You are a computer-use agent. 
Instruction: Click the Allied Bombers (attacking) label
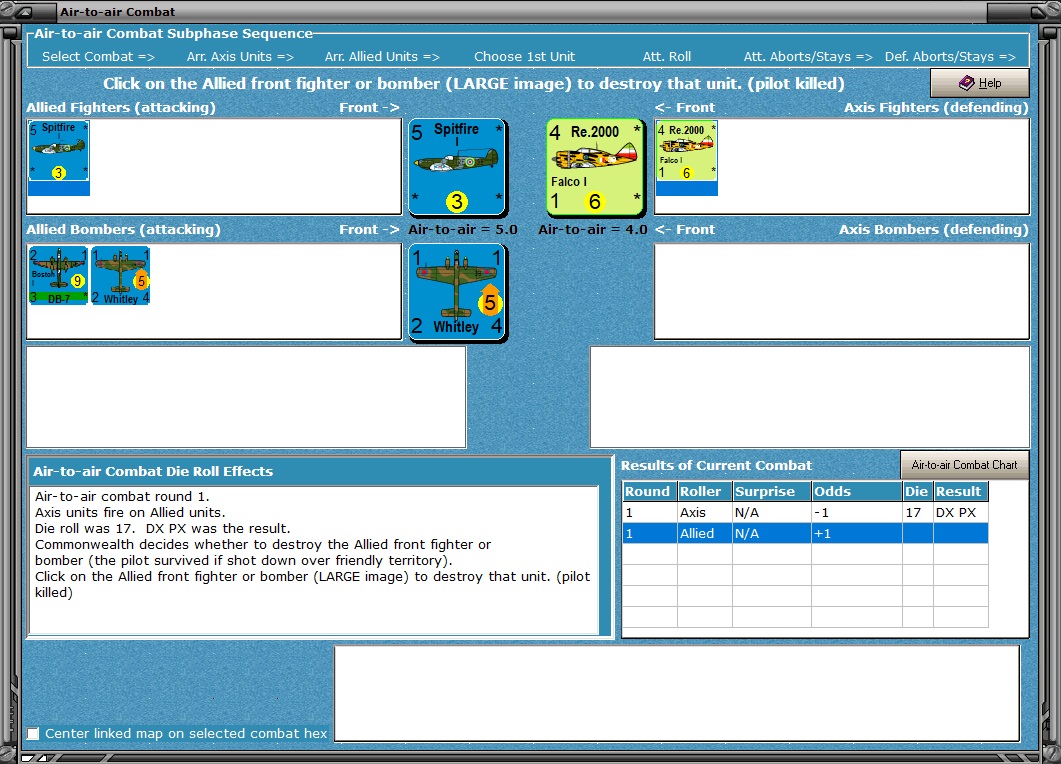point(124,229)
